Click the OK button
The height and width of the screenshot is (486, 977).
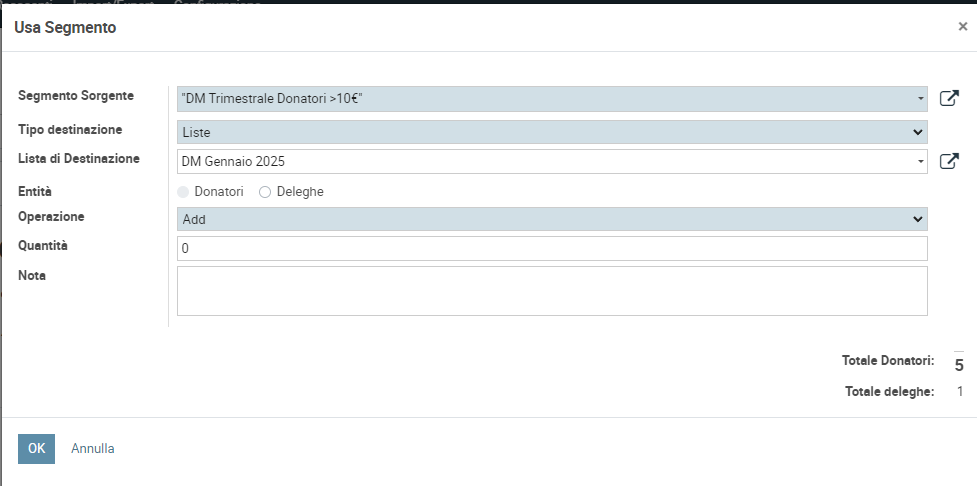coord(36,449)
